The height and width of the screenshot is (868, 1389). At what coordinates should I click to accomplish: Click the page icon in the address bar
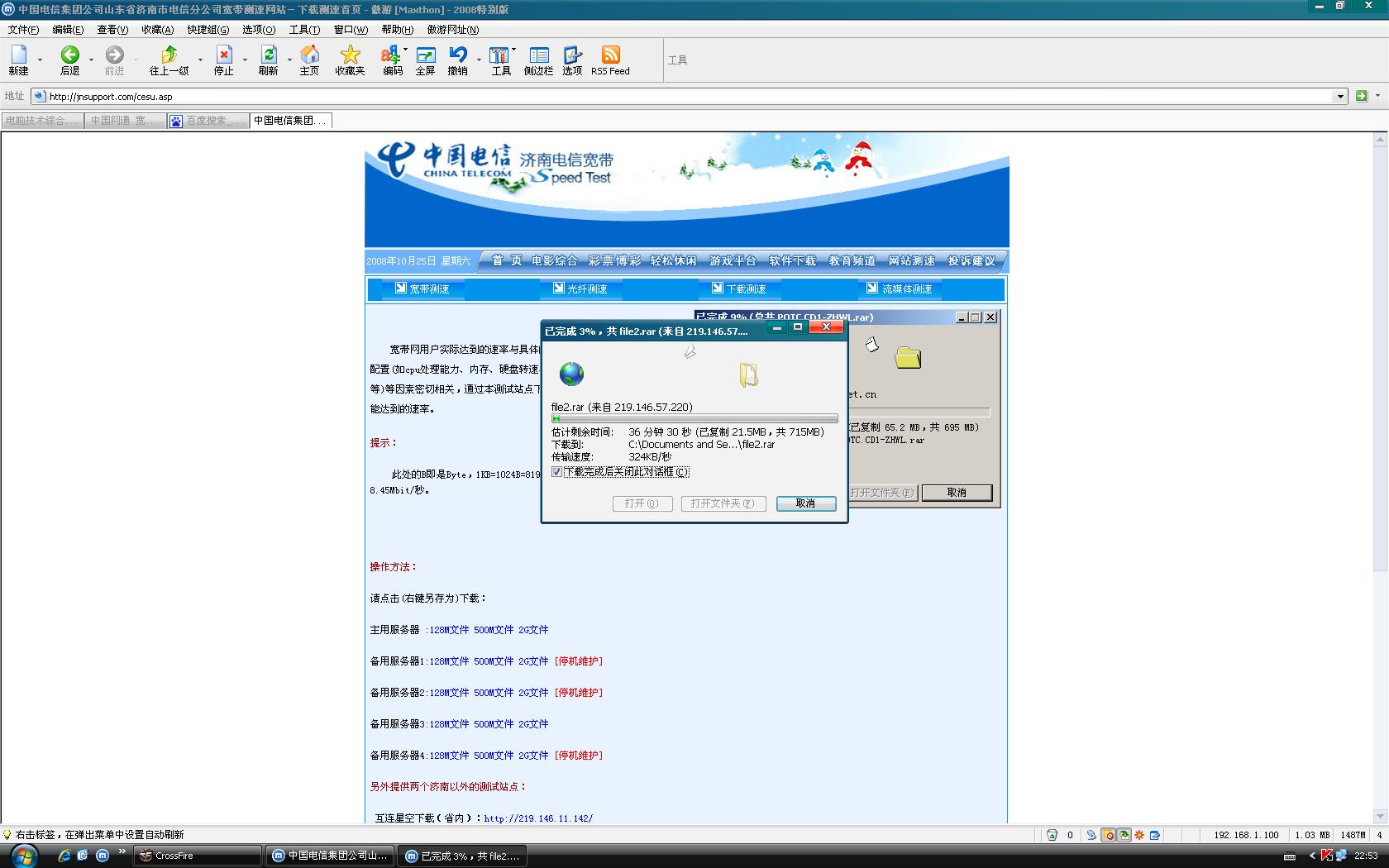pos(39,96)
